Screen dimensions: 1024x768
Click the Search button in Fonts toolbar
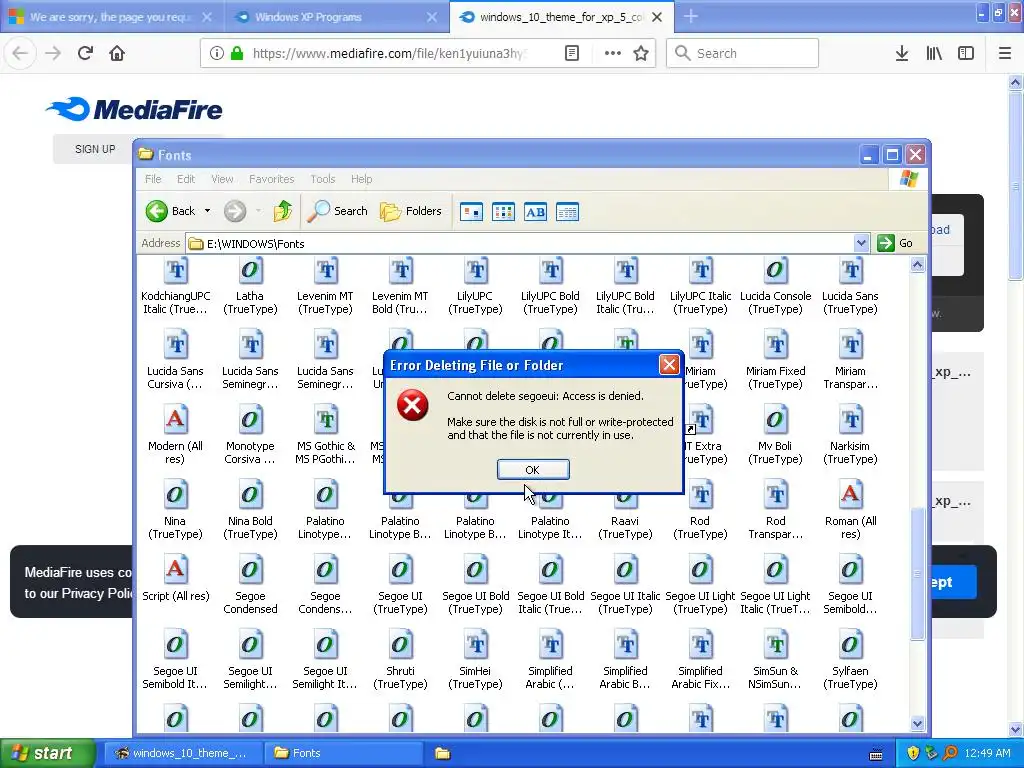tap(338, 211)
